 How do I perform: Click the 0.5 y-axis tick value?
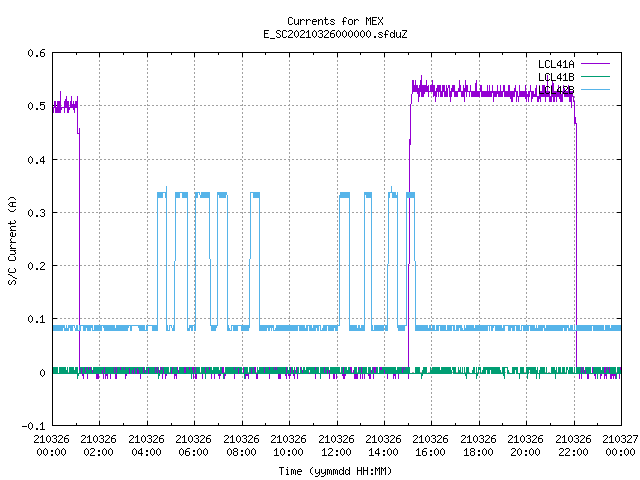(x=36, y=106)
